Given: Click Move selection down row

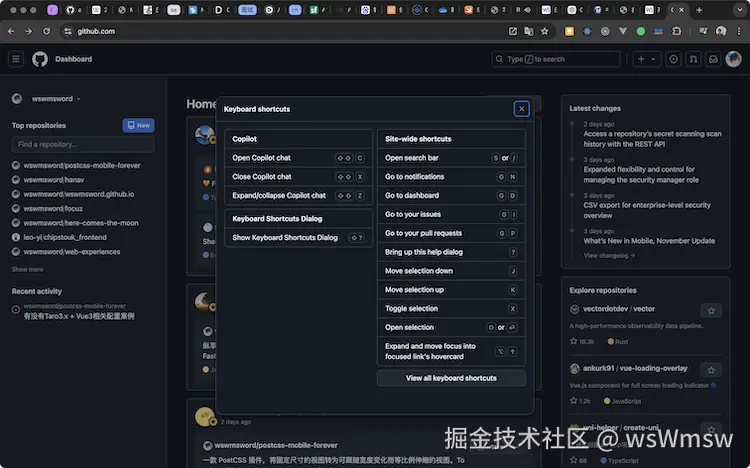Looking at the screenshot, I should [451, 271].
